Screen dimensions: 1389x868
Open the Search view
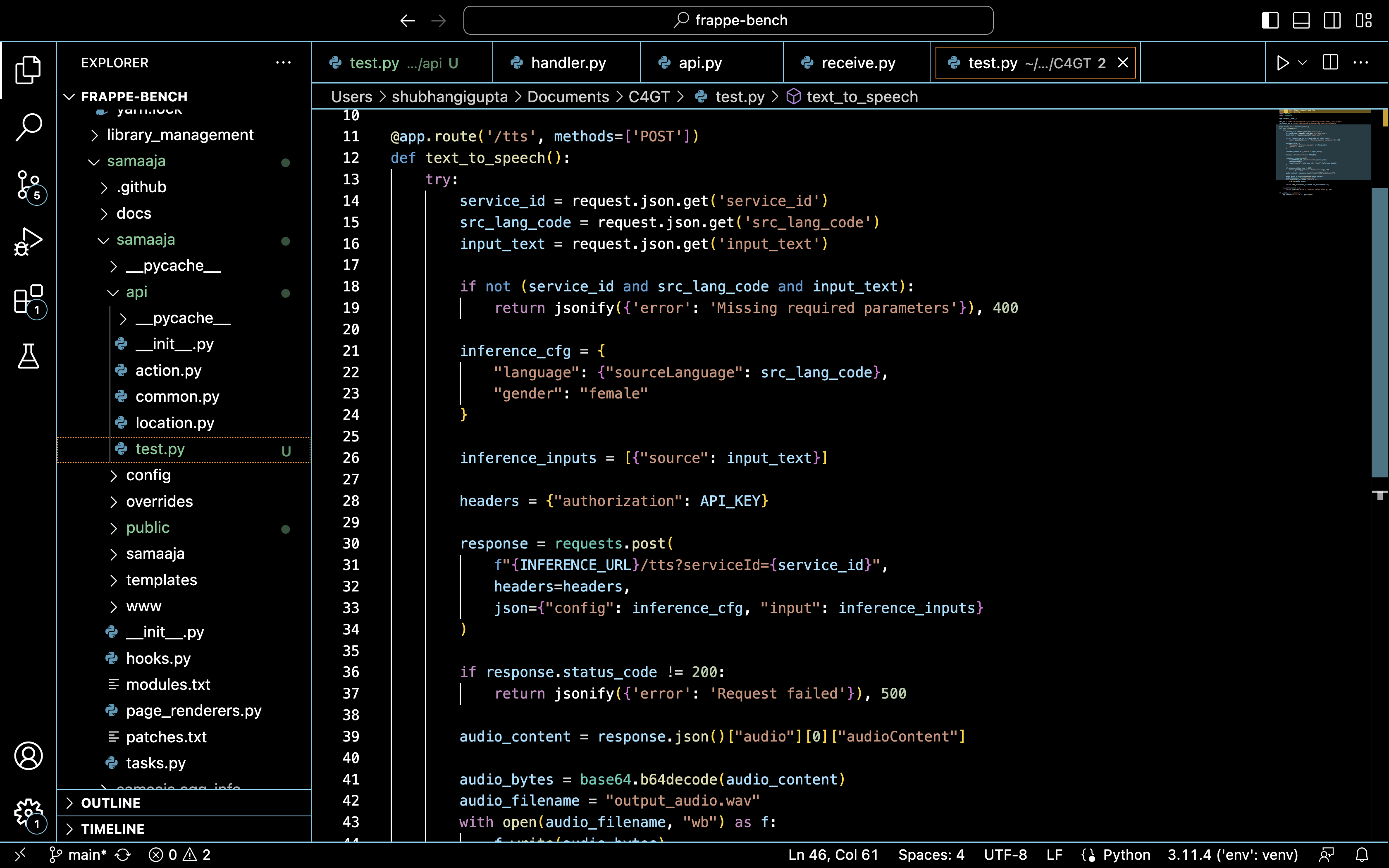28,127
